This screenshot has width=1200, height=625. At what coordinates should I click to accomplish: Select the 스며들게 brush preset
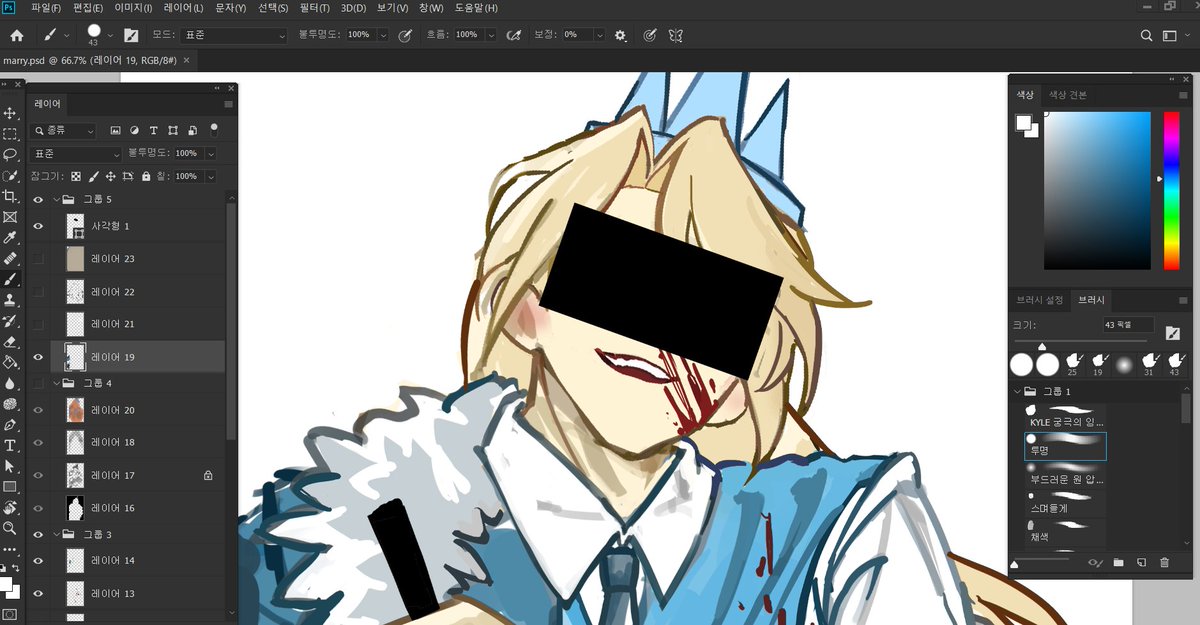click(1066, 502)
